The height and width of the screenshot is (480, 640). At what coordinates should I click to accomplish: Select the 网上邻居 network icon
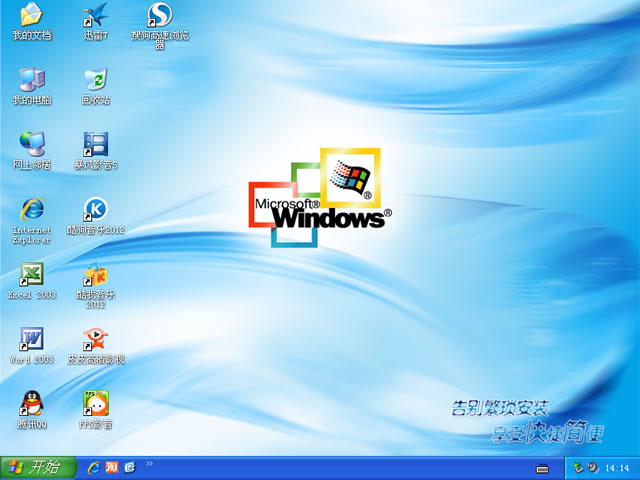[32, 145]
